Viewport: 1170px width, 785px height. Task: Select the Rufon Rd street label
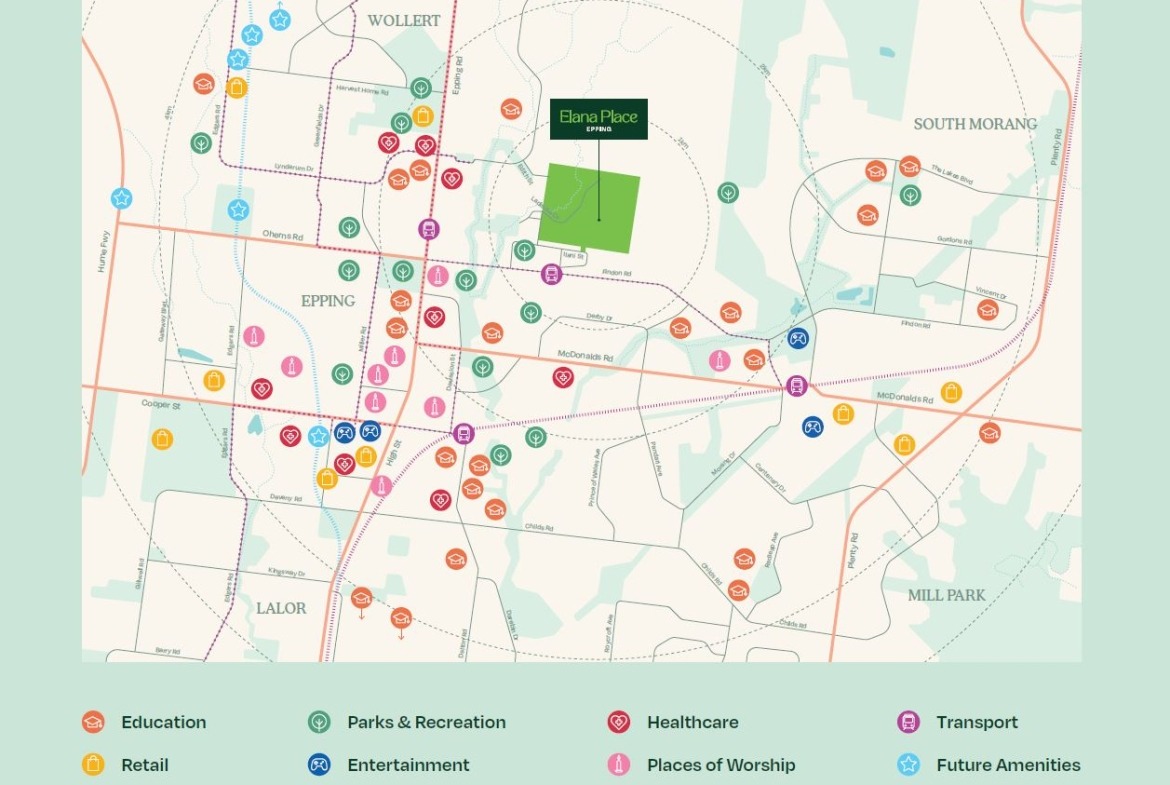point(616,273)
